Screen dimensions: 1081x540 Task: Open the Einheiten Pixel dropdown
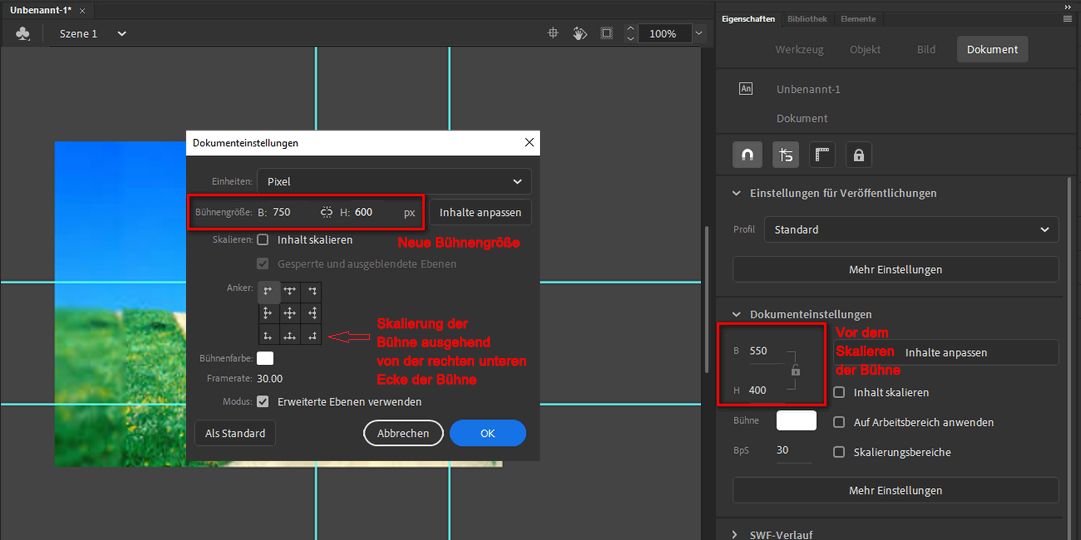coord(394,181)
